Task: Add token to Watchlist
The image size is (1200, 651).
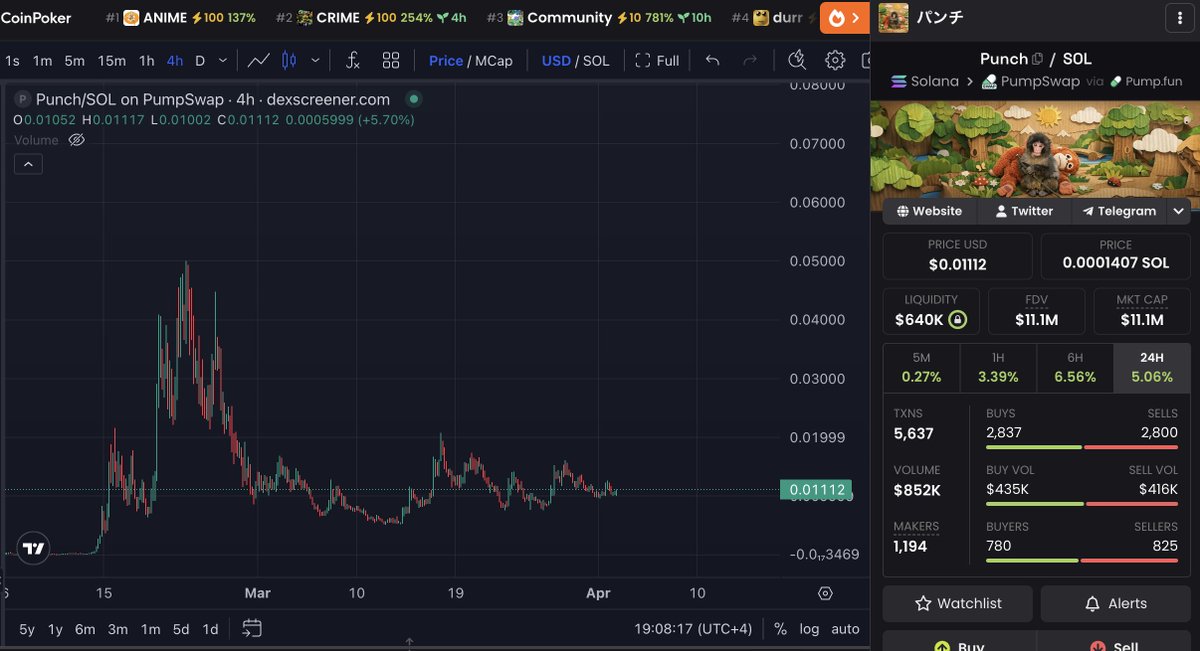Action: (958, 603)
